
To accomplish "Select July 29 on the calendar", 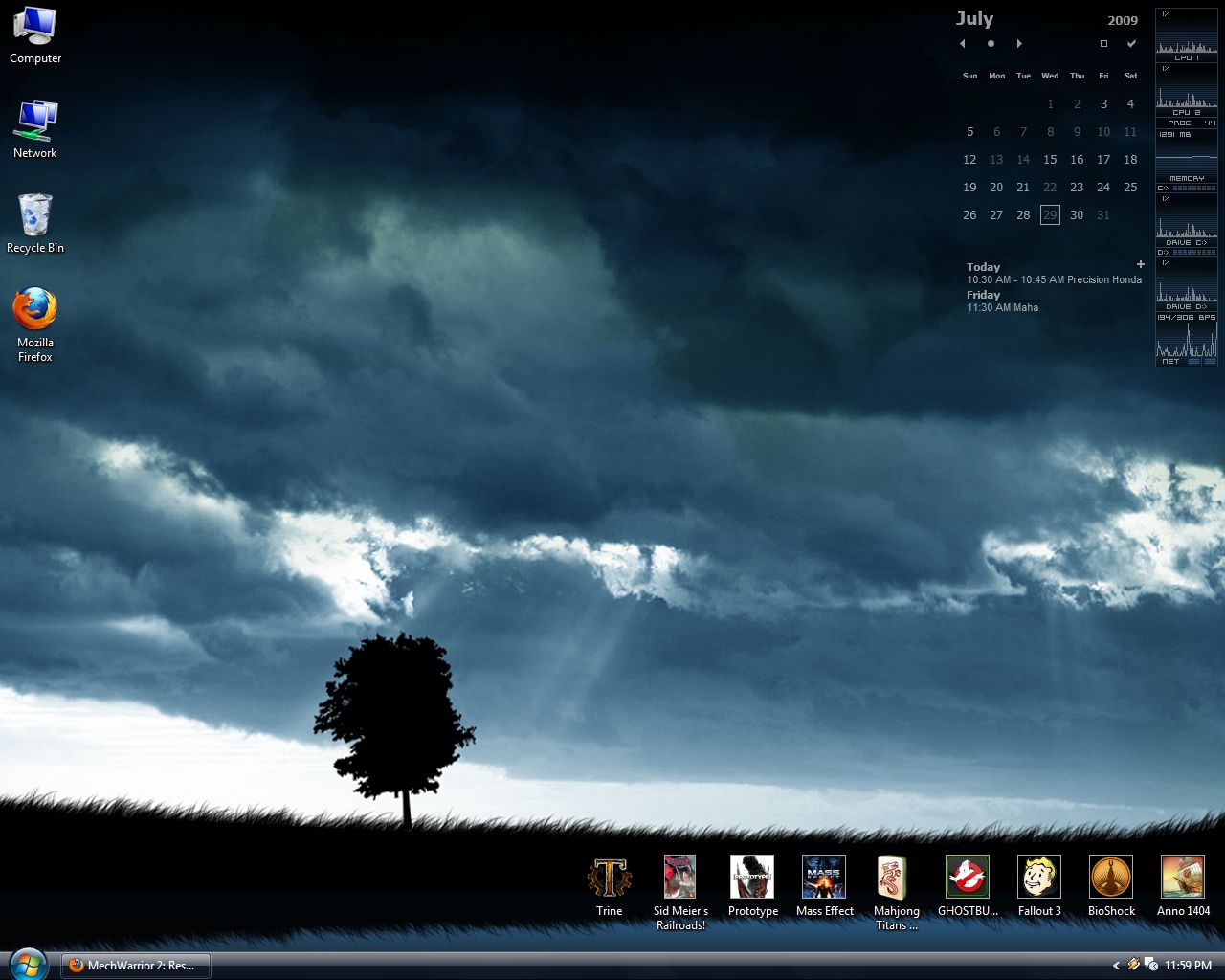I will pos(1050,215).
